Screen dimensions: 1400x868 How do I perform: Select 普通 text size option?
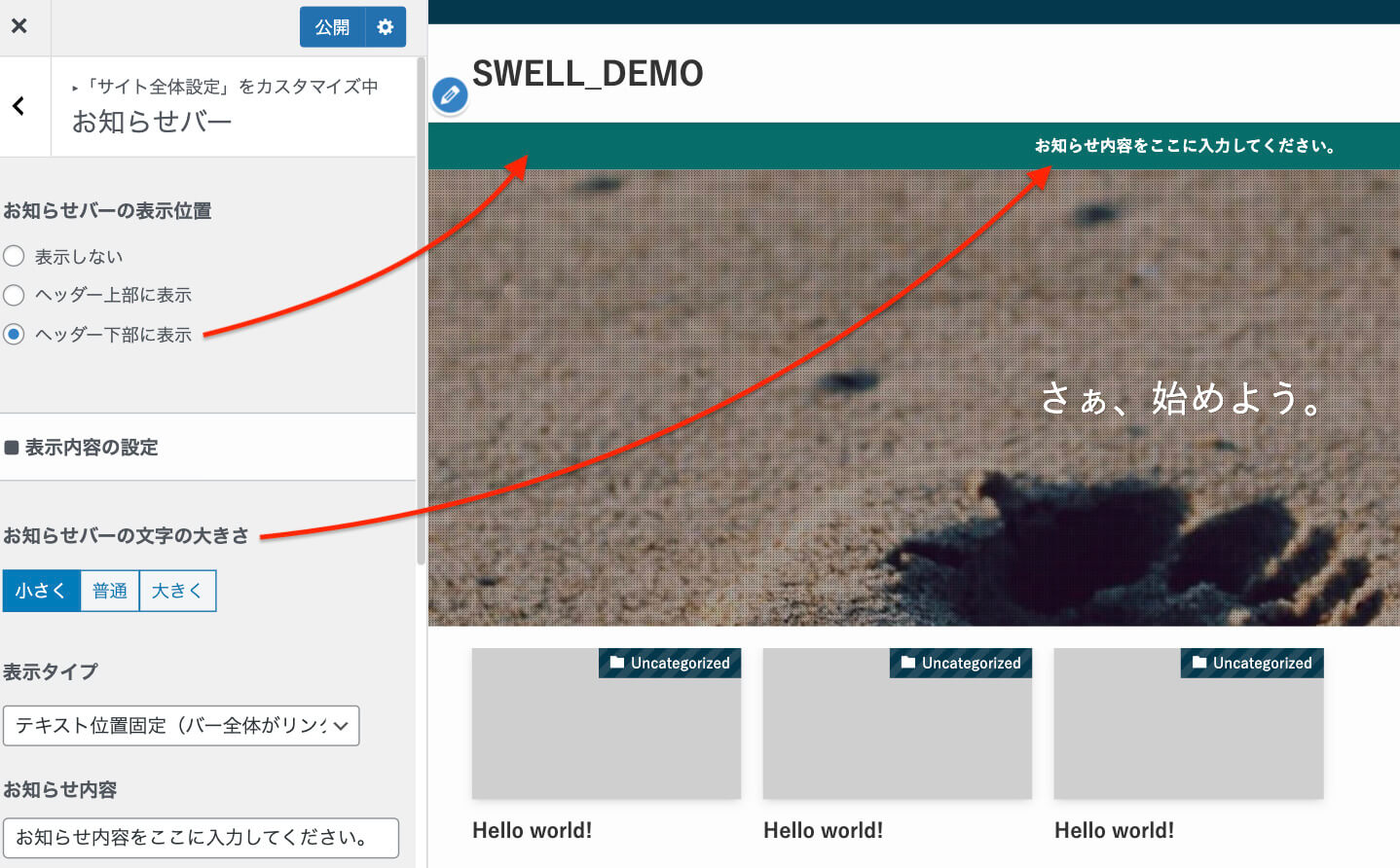tap(109, 590)
